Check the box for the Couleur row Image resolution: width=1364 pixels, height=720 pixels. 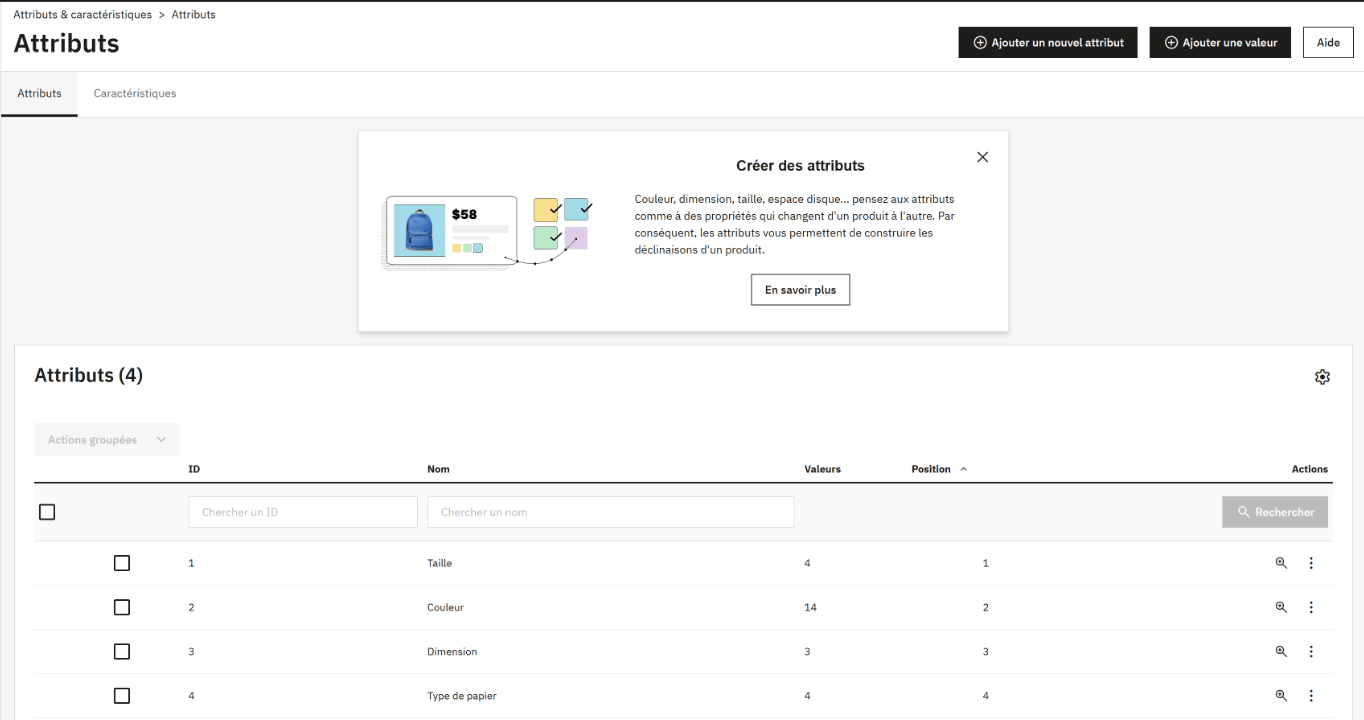tap(122, 607)
